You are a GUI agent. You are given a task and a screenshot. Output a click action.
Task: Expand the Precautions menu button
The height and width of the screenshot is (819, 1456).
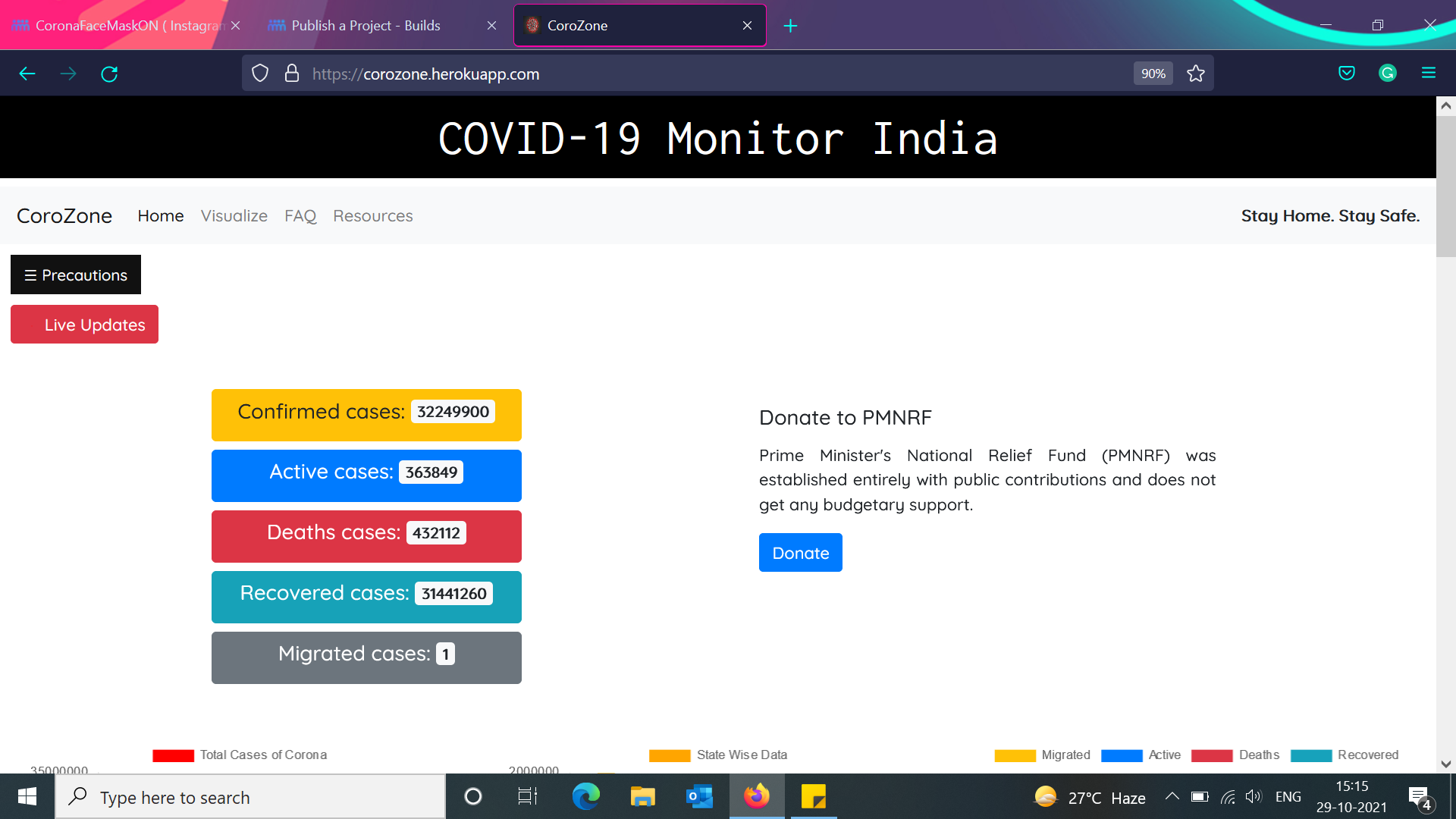click(76, 275)
